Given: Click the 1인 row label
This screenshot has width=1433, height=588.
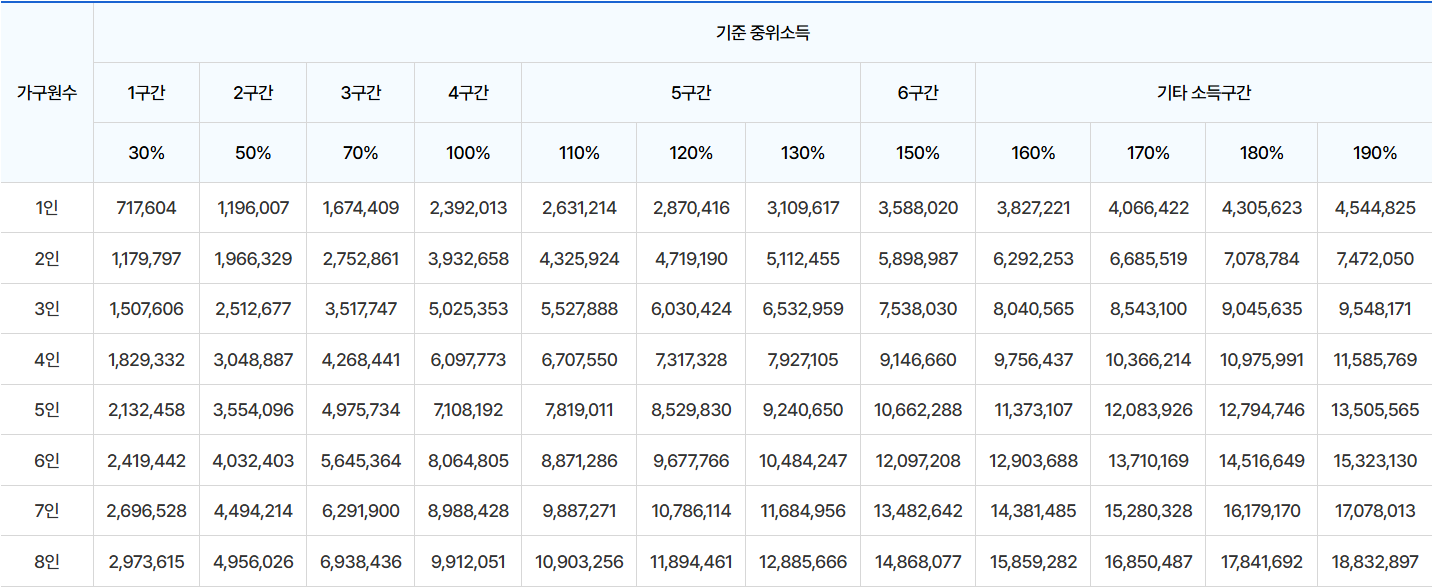Looking at the screenshot, I should pyautogui.click(x=47, y=208).
